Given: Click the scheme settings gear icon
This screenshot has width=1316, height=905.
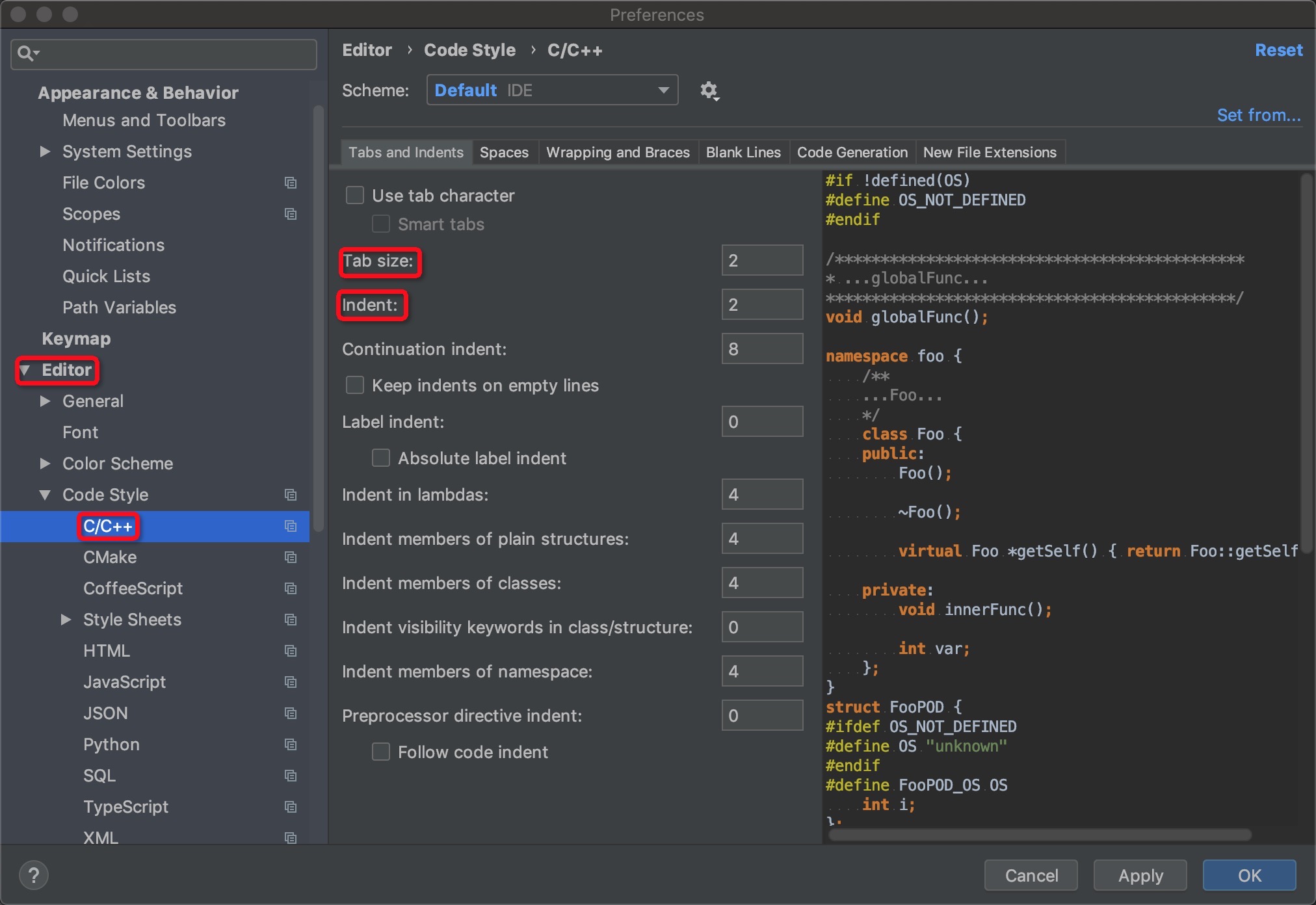Looking at the screenshot, I should coord(709,90).
